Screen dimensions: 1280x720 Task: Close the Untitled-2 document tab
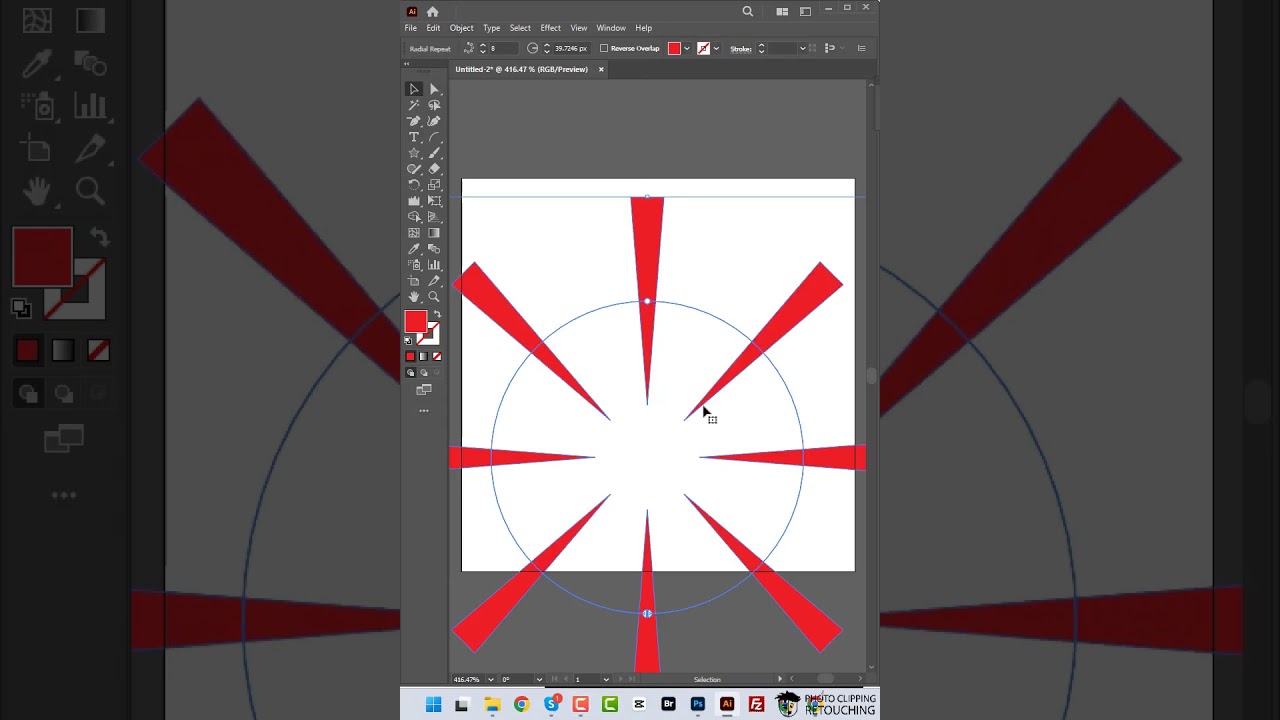601,69
